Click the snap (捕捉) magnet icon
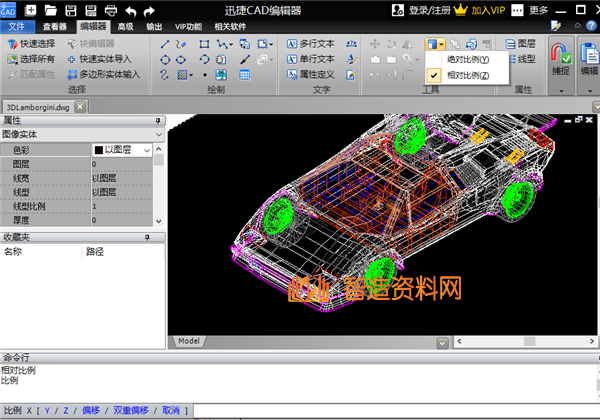 [x=561, y=52]
